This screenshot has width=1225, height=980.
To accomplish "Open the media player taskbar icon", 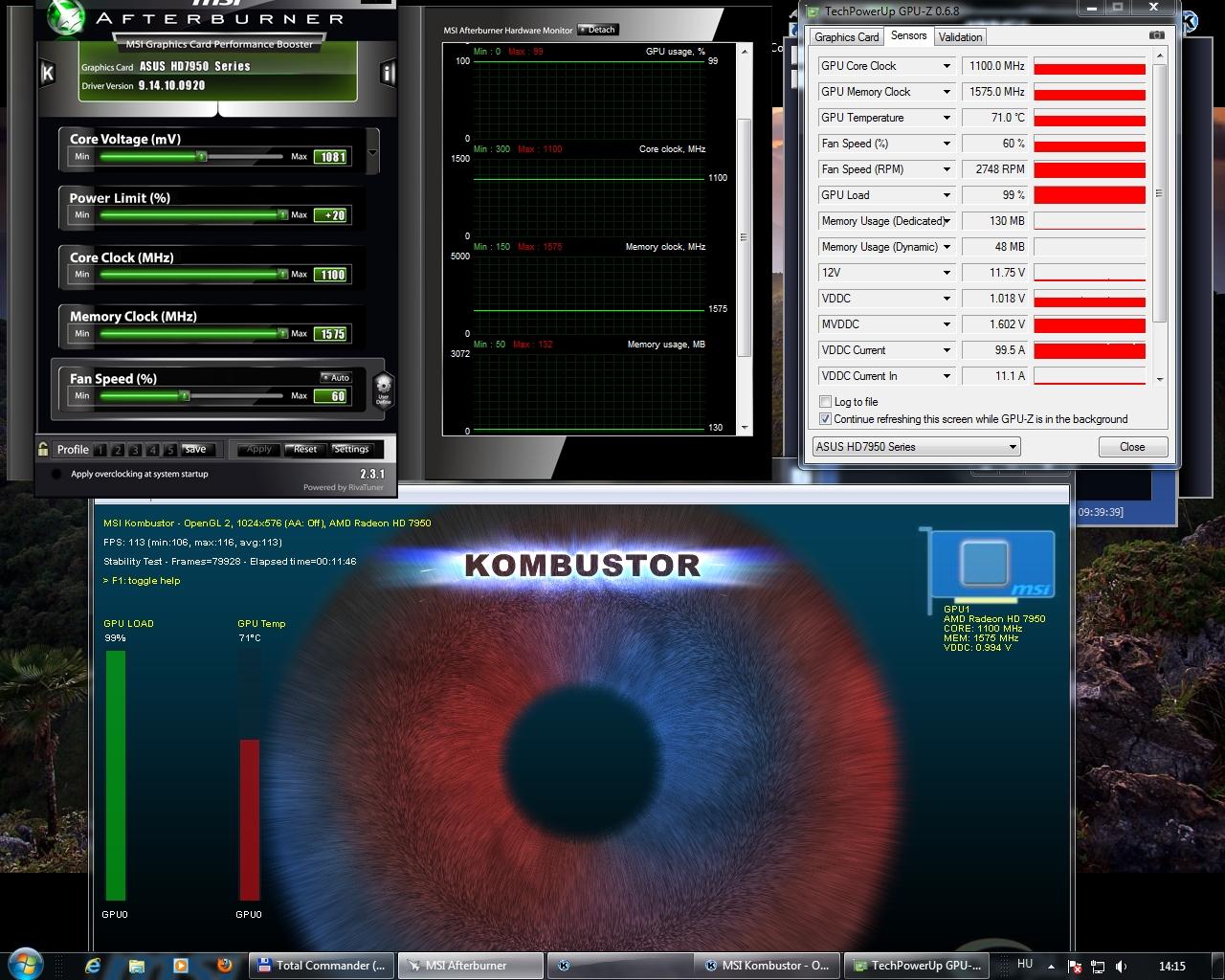I will 180,966.
